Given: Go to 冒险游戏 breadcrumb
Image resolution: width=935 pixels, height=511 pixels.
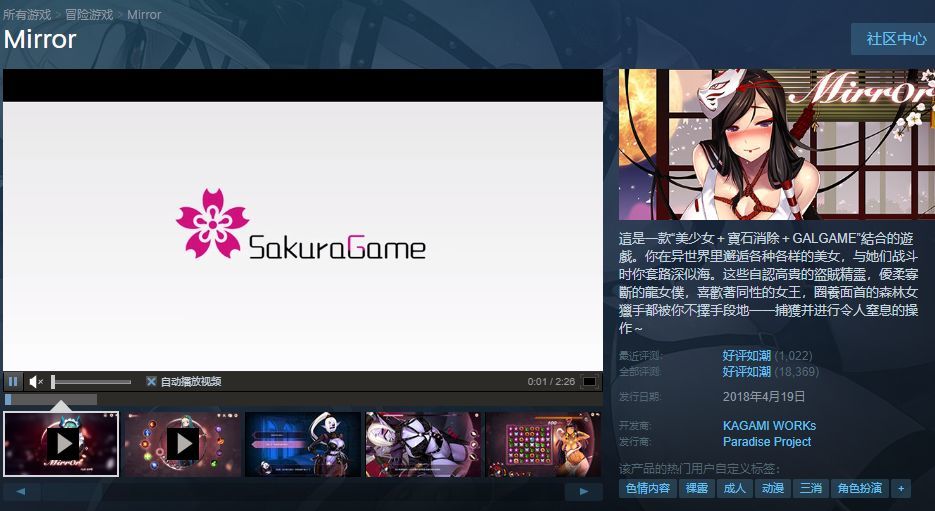Looking at the screenshot, I should pos(89,14).
